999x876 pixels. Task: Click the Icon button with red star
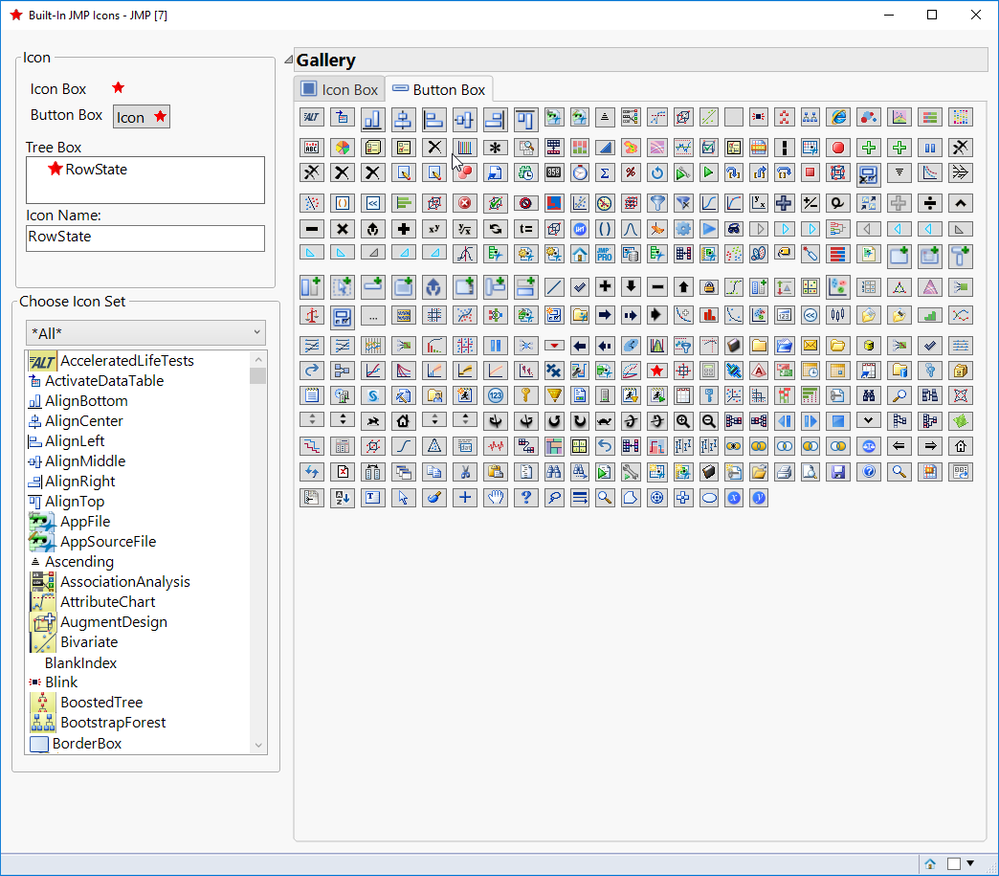click(141, 117)
